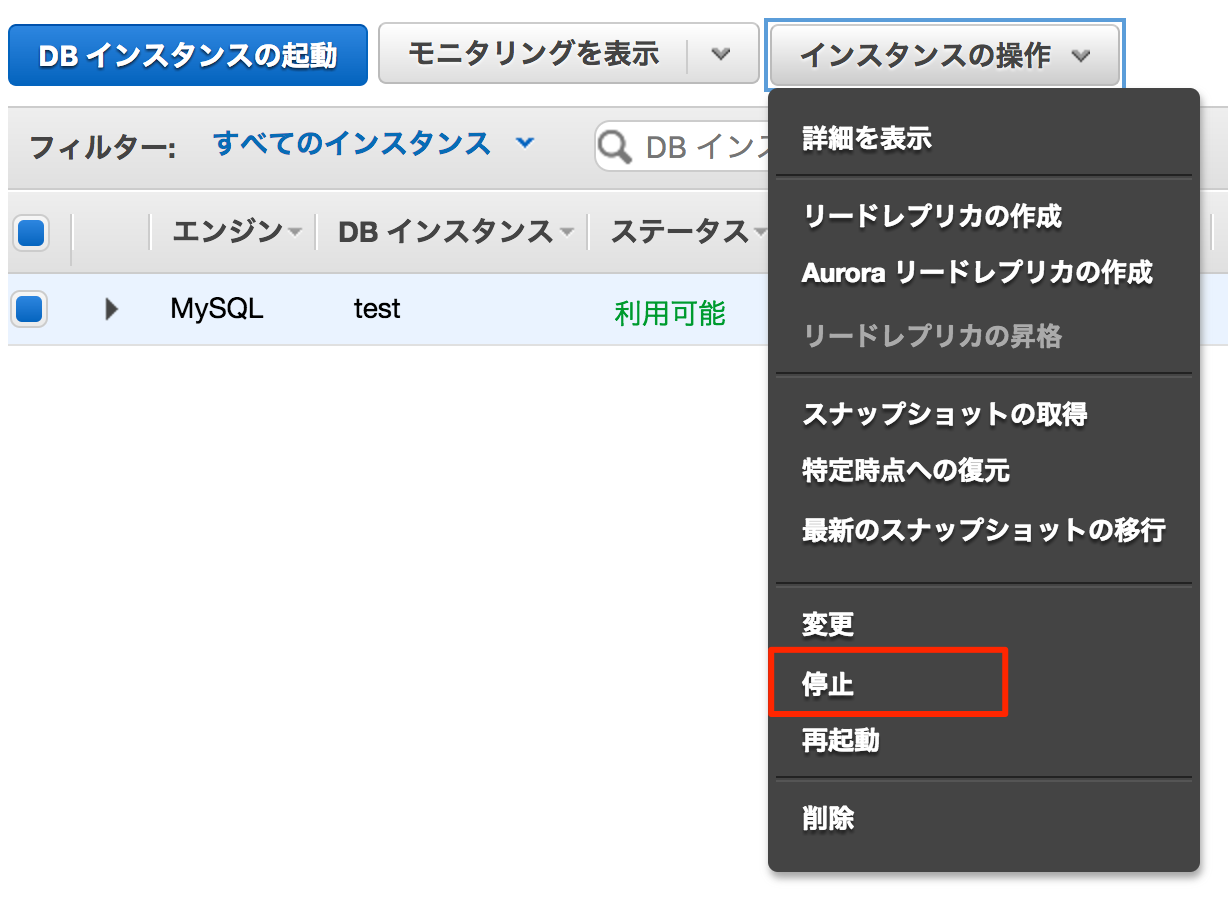
Task: Expand the test instance row details triangle
Action: pos(112,310)
